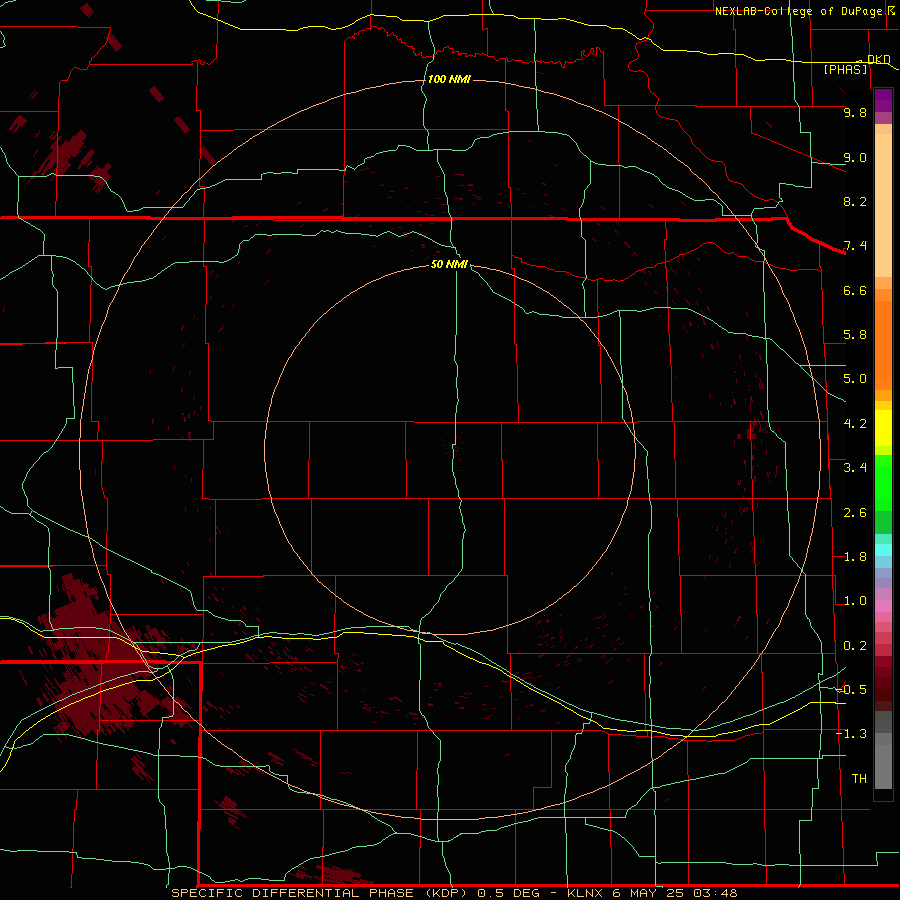Click the 8.2 scale value
Image resolution: width=900 pixels, height=900 pixels.
(855, 201)
